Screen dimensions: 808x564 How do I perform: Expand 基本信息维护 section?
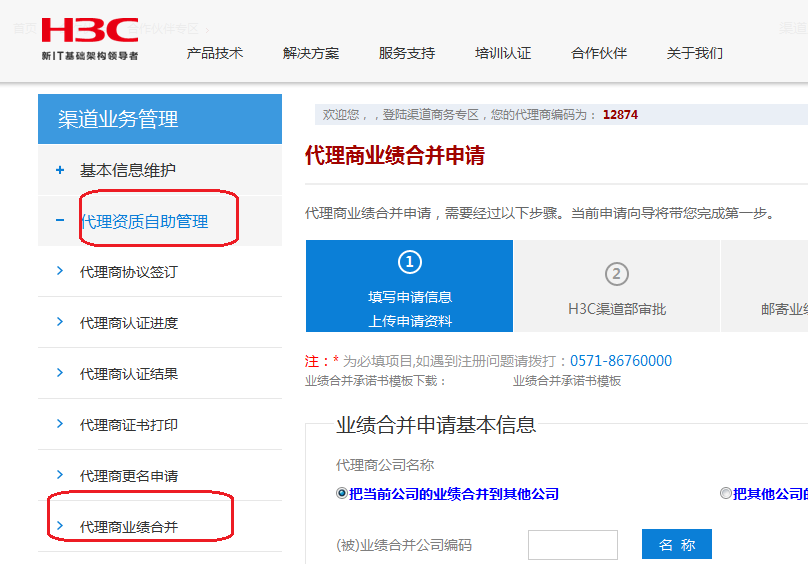[x=127, y=171]
